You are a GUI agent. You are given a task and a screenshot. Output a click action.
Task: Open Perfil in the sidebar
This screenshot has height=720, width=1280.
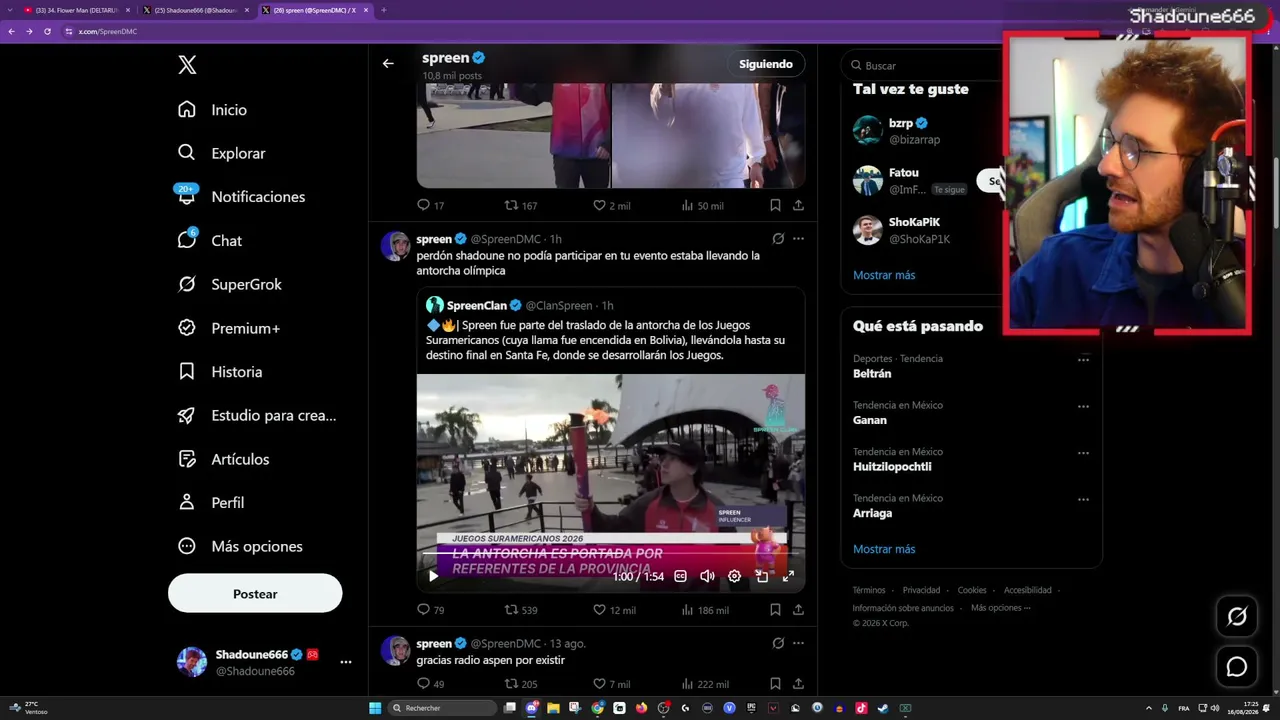coord(210,503)
